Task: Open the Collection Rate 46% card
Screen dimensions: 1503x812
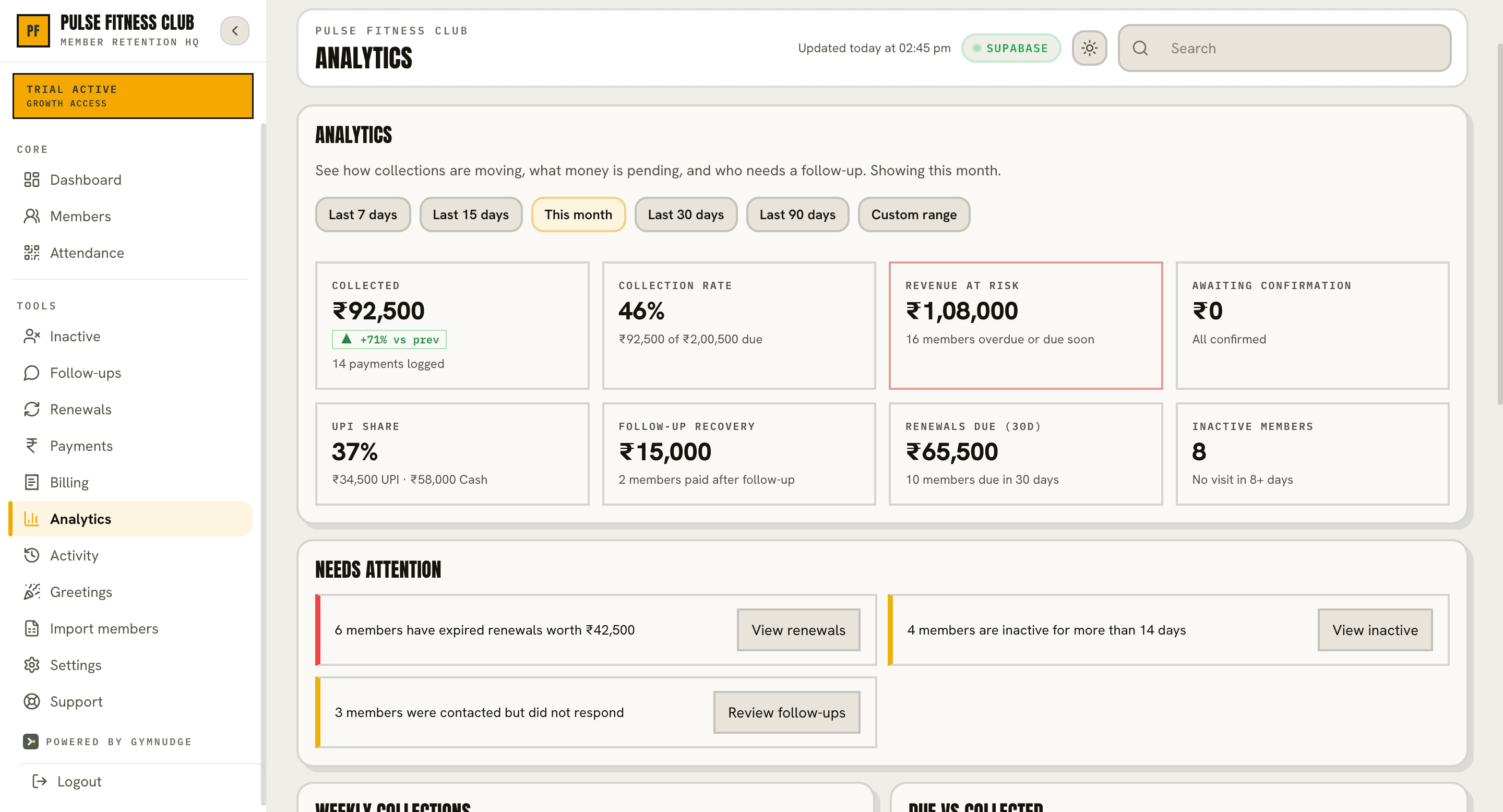Action: 738,326
